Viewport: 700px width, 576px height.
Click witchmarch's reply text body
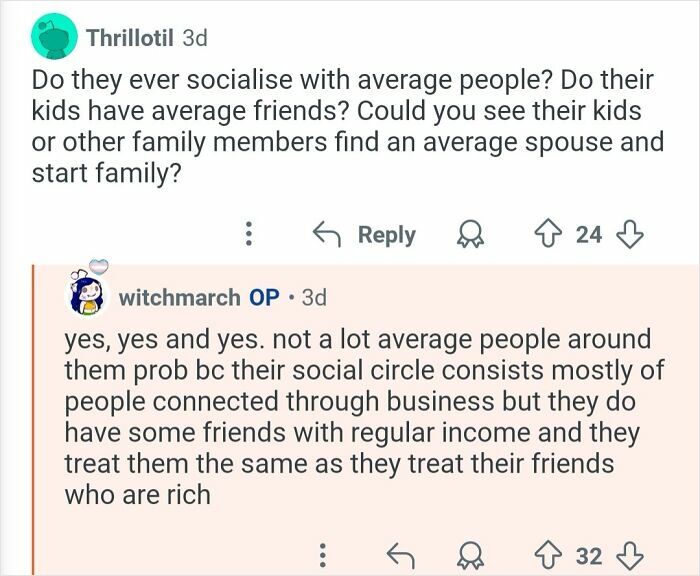click(364, 417)
